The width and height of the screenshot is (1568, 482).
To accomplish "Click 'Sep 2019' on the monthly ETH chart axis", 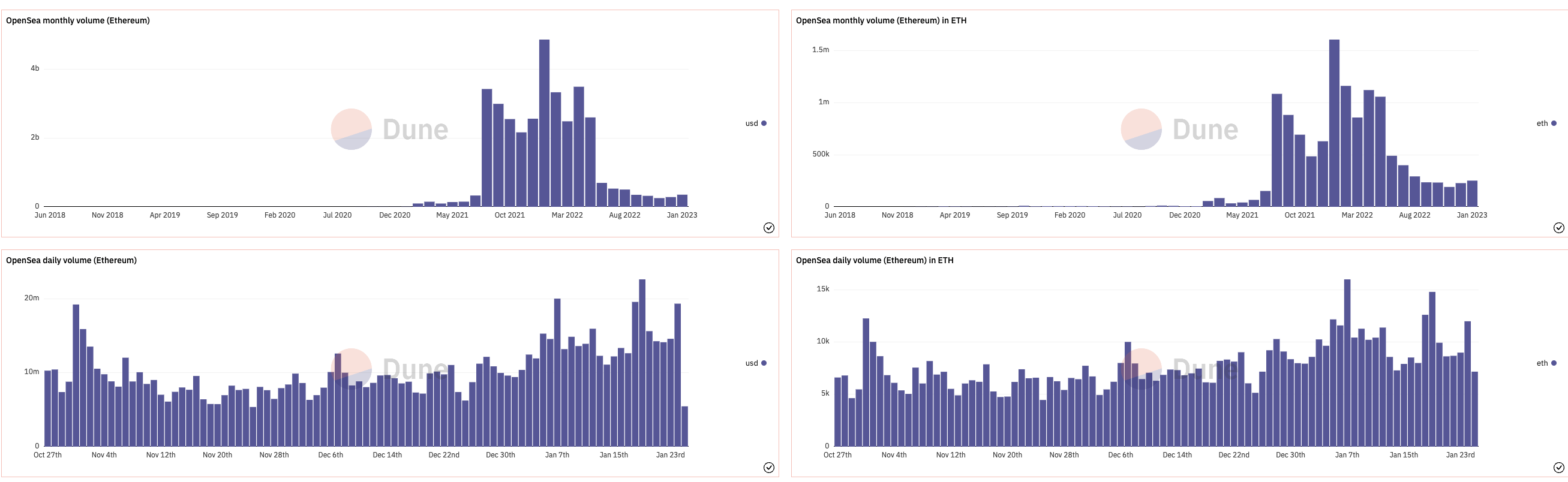I will [x=1013, y=215].
